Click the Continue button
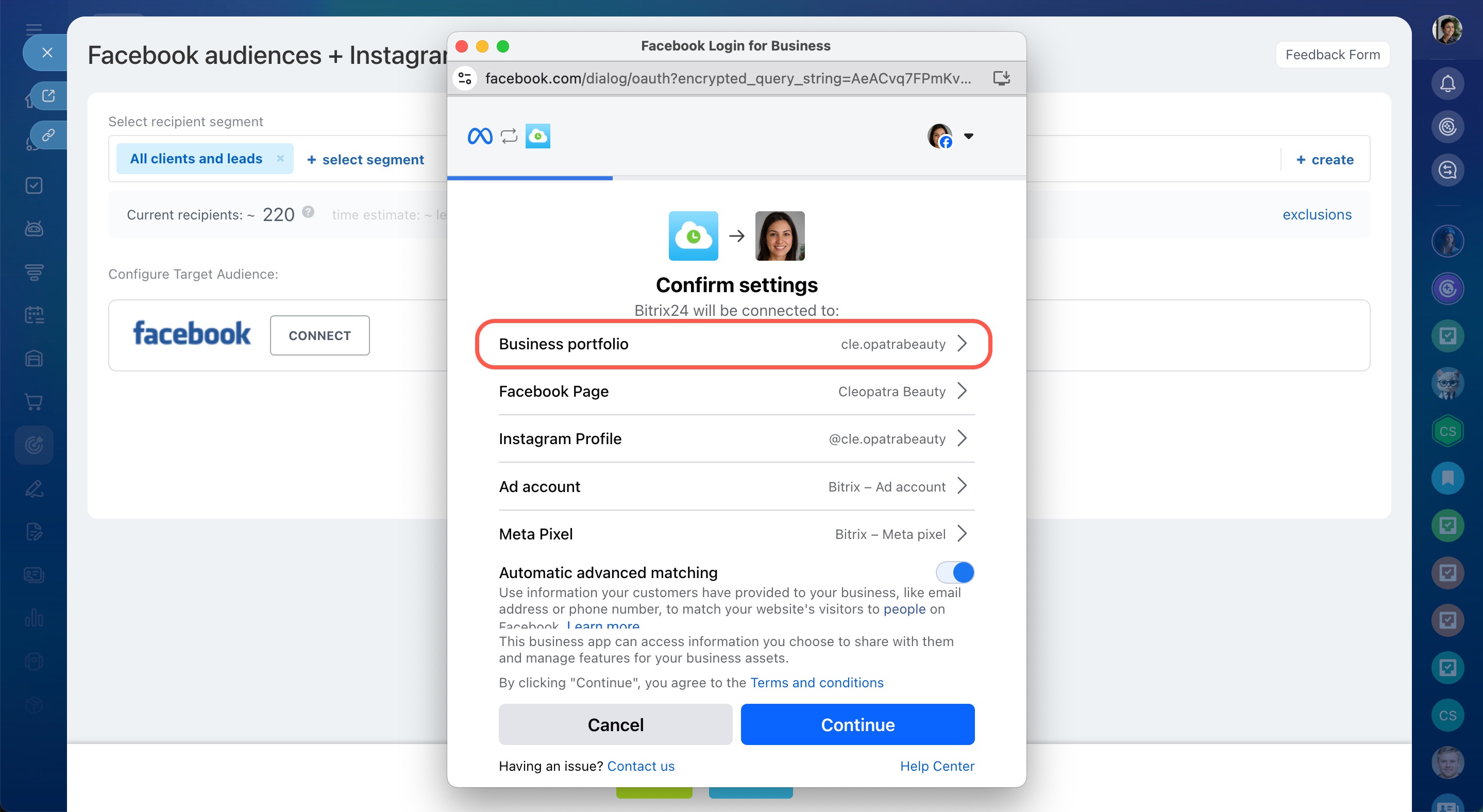Viewport: 1483px width, 812px height. [x=857, y=724]
